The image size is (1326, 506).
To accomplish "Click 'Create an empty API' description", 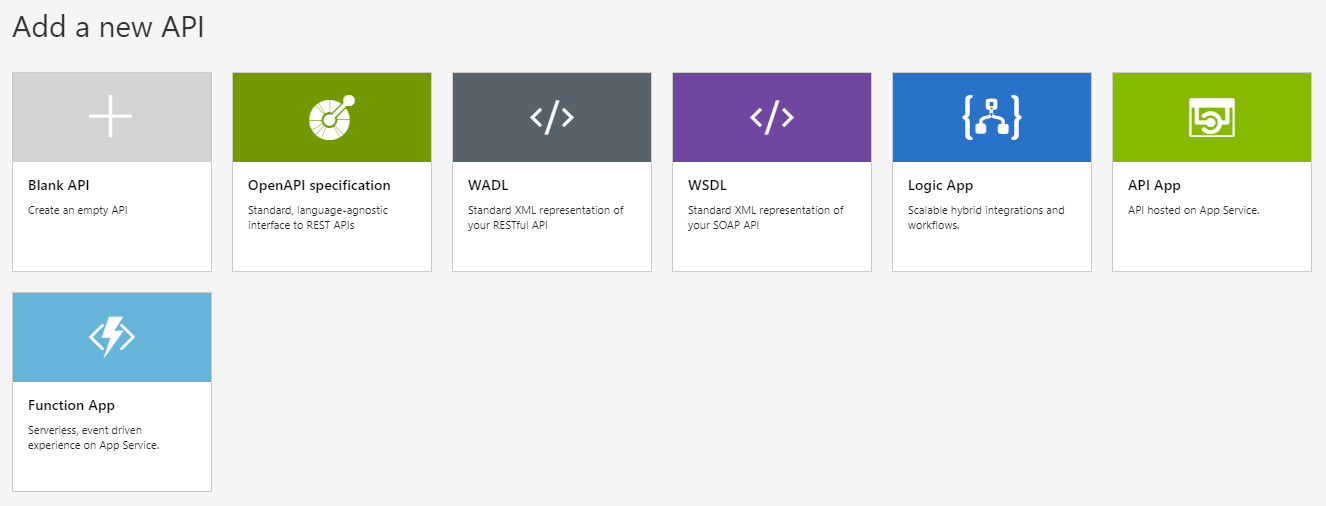I will point(78,210).
